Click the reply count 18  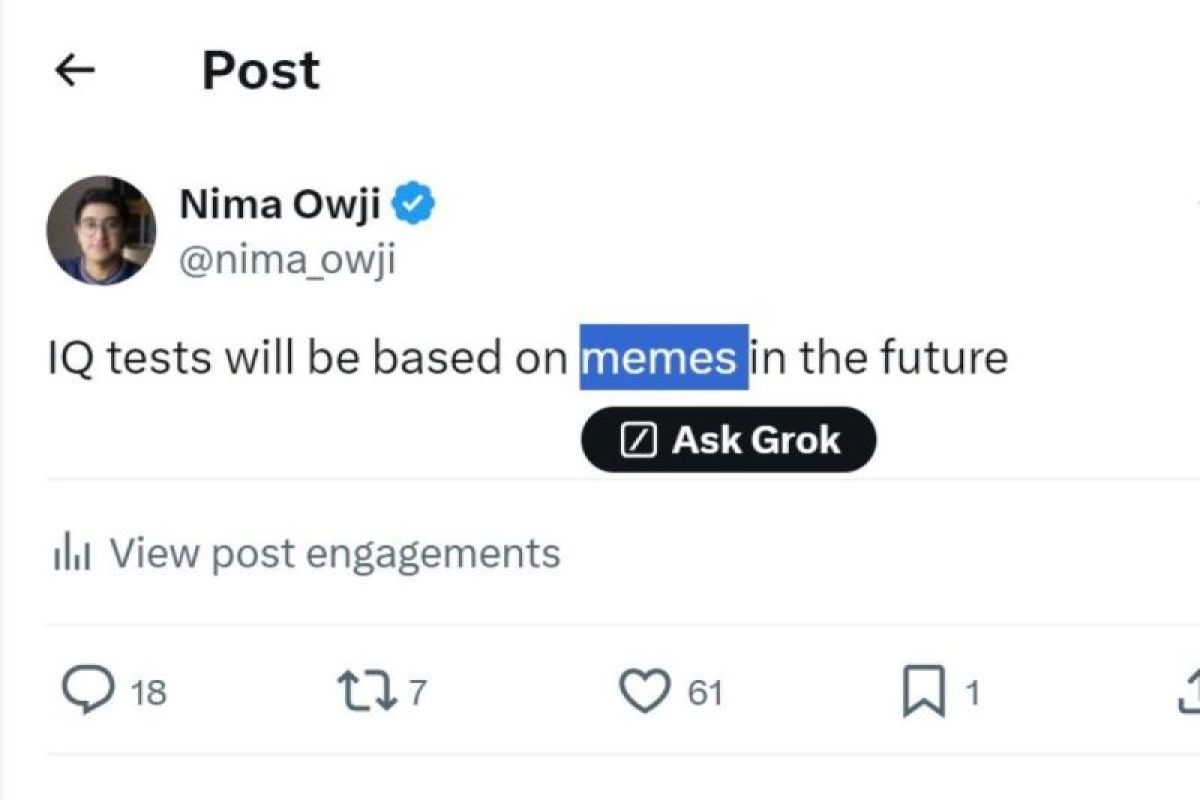(x=148, y=693)
